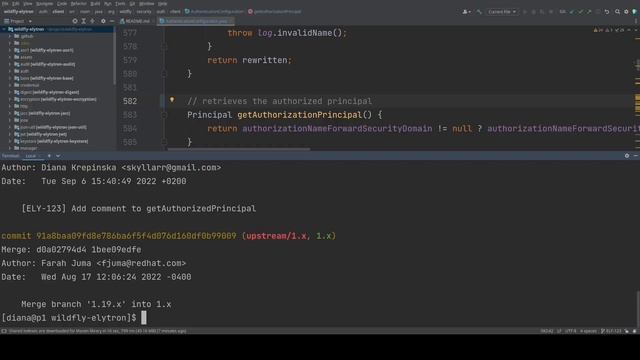The height and width of the screenshot is (360, 640).
Task: Select the Local terminal tab
Action: 33,156
